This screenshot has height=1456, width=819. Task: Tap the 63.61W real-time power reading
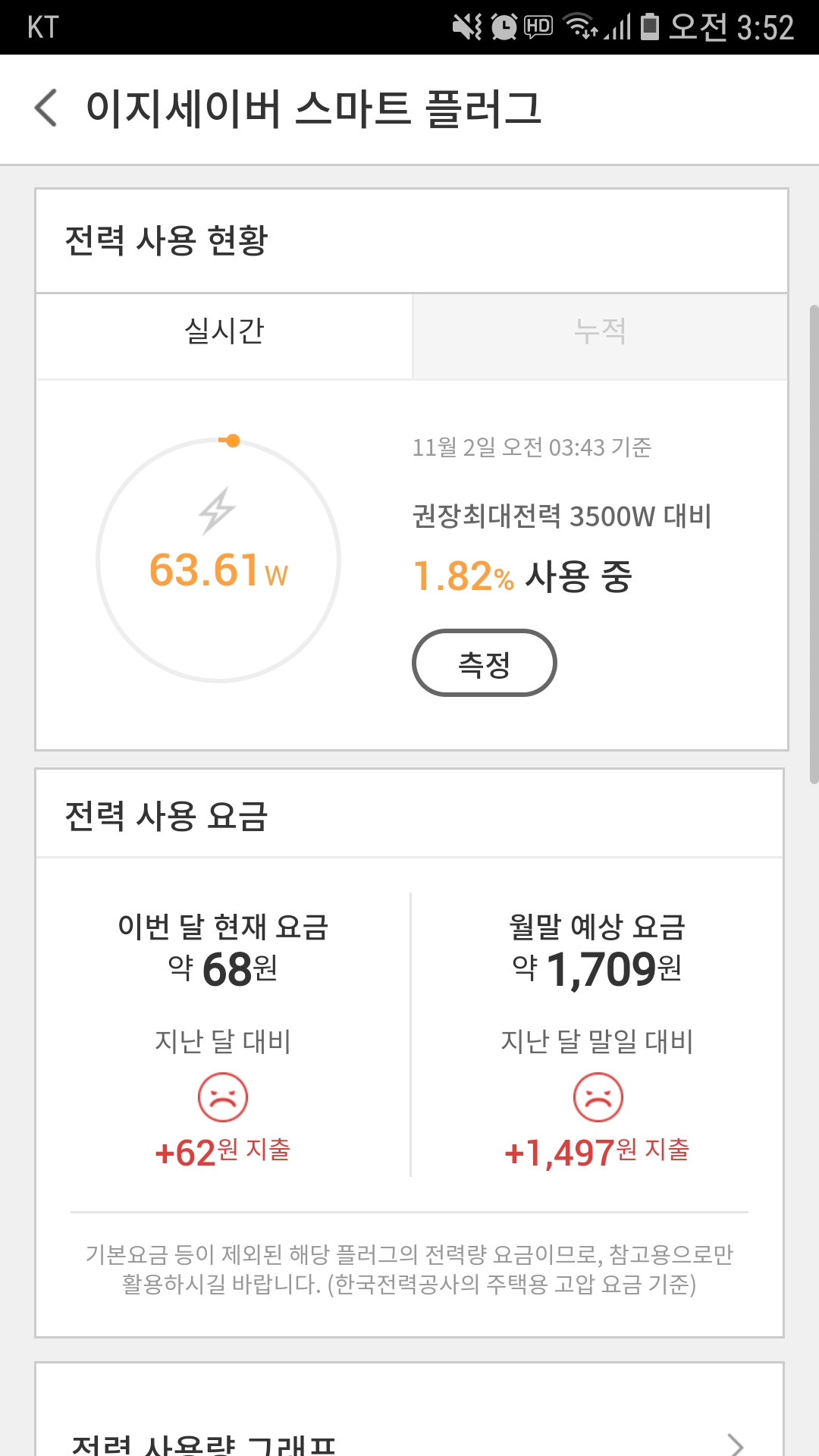218,570
